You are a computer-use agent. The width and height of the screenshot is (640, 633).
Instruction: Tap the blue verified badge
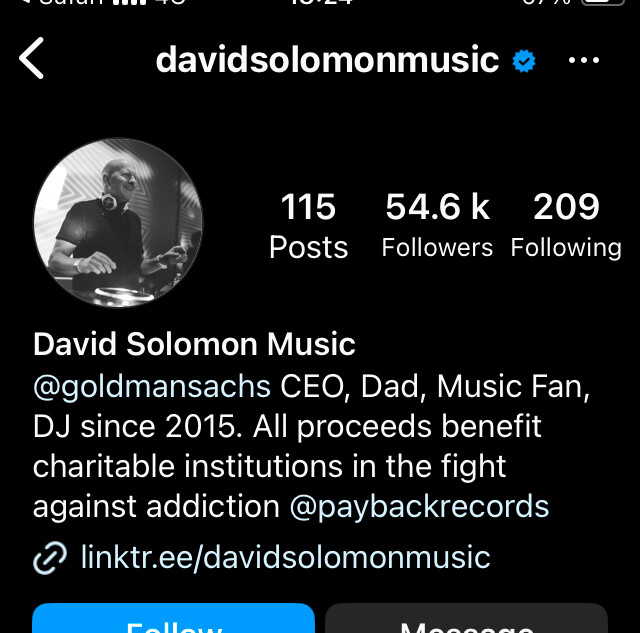click(x=524, y=61)
